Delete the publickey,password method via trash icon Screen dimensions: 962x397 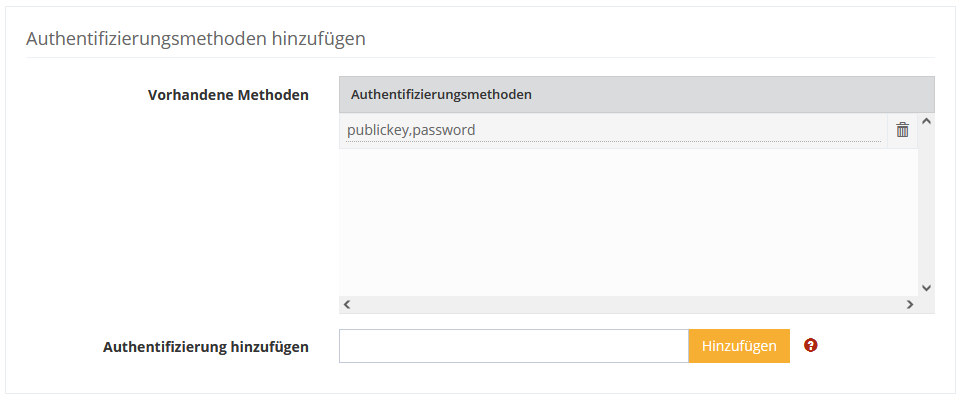click(x=902, y=130)
